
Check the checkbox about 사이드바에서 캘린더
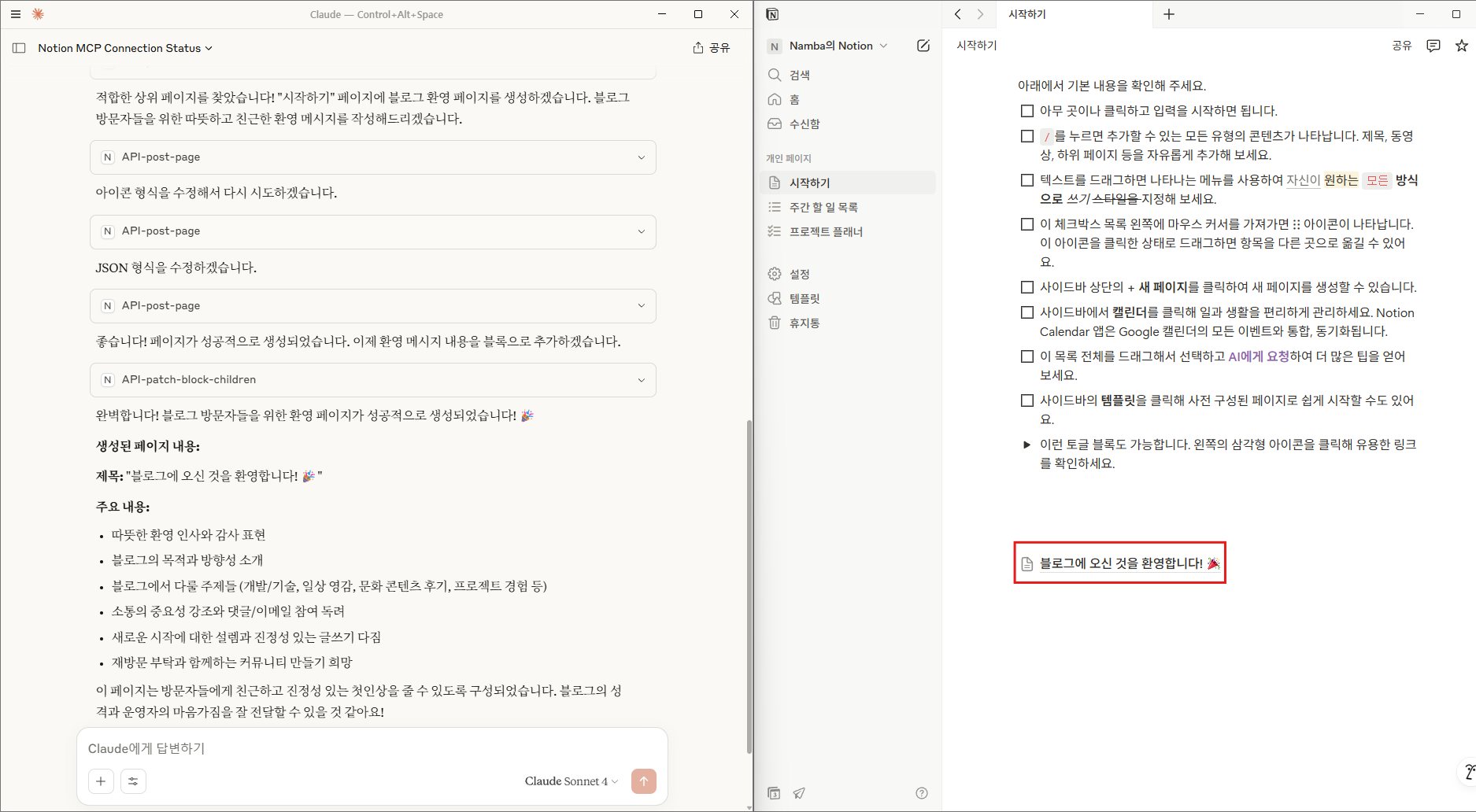pyautogui.click(x=1027, y=312)
